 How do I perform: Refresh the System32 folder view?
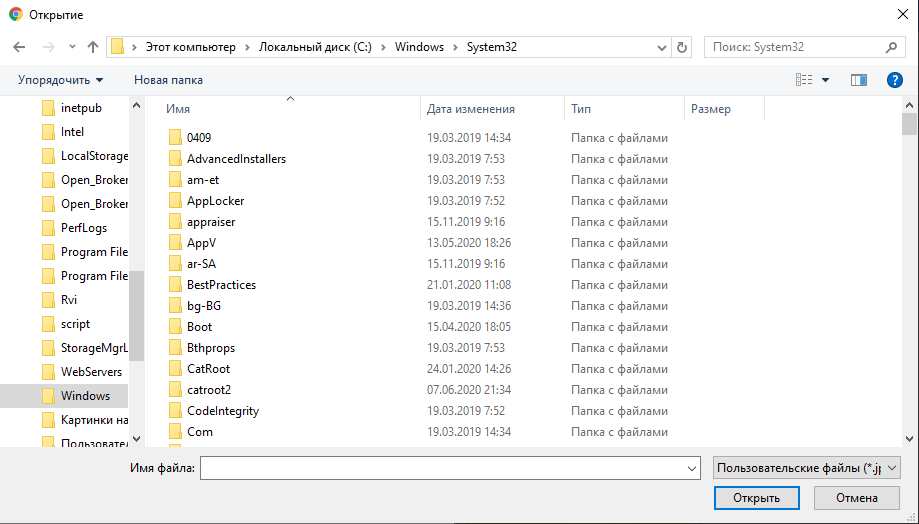(x=682, y=47)
